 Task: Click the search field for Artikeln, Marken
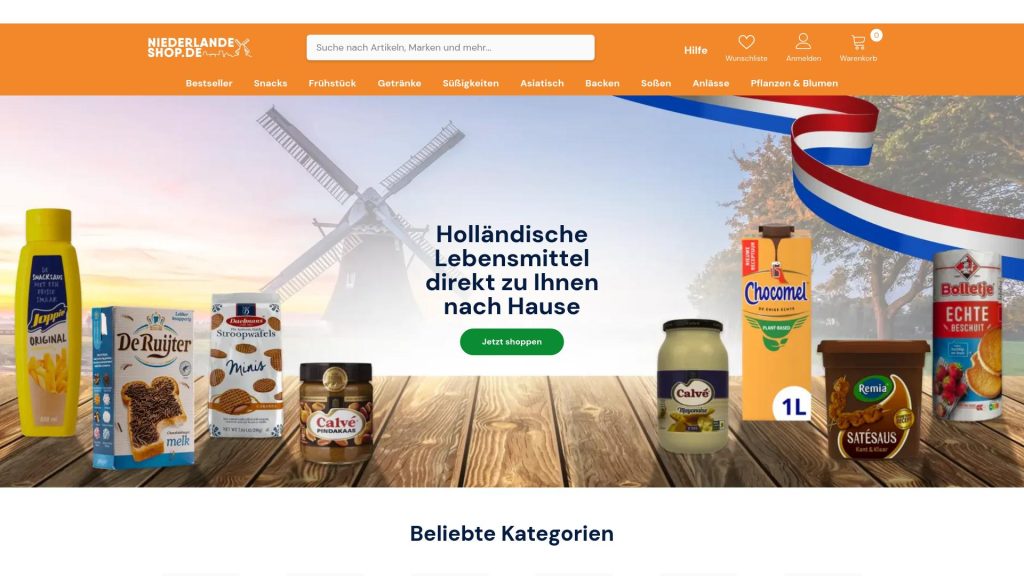point(451,48)
